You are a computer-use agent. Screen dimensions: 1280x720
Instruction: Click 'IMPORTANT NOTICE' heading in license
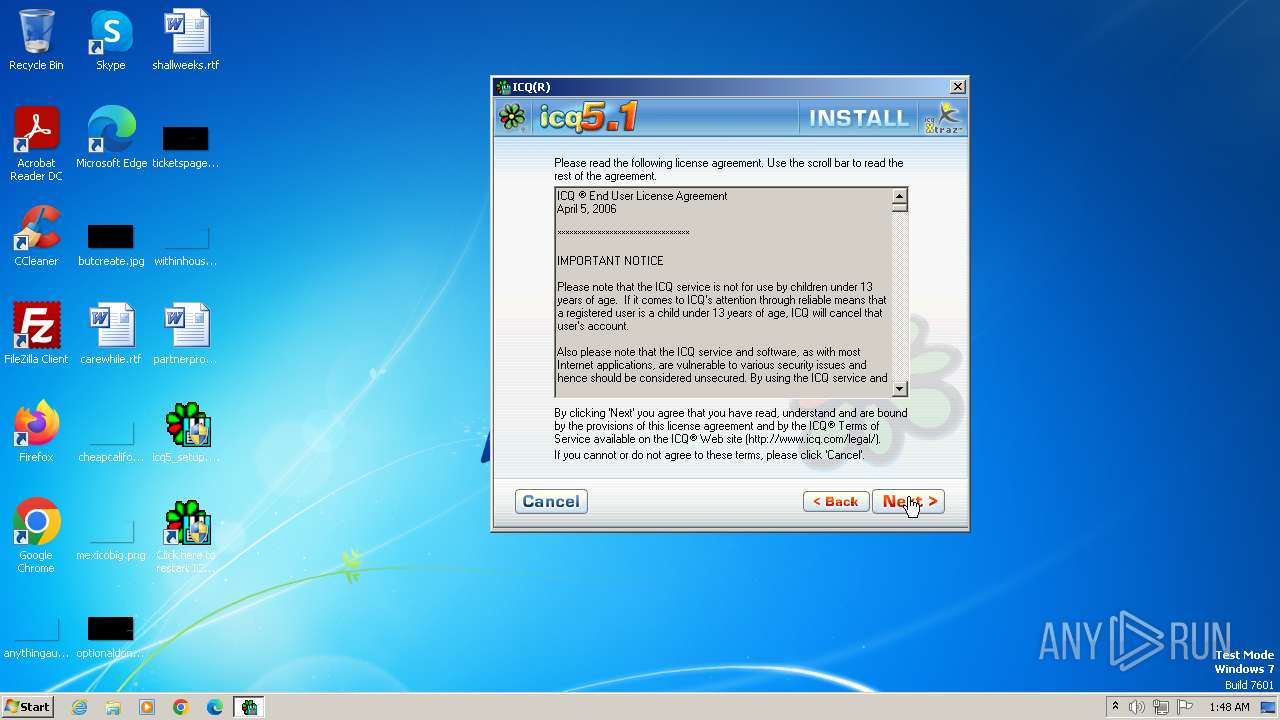point(610,261)
